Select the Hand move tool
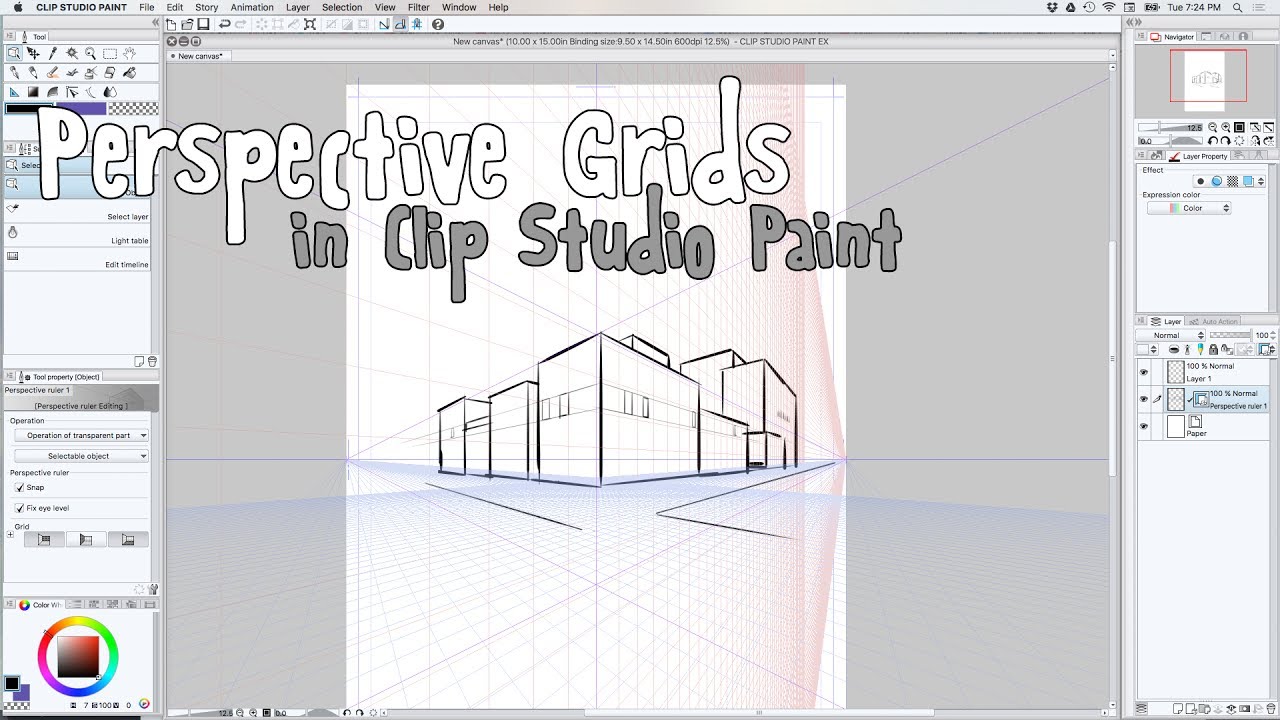 pos(129,53)
